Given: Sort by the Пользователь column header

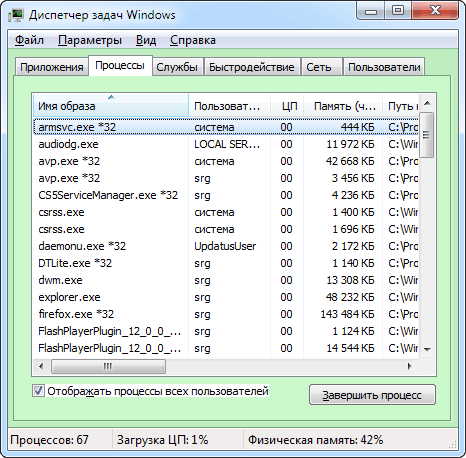Looking at the screenshot, I should point(229,106).
